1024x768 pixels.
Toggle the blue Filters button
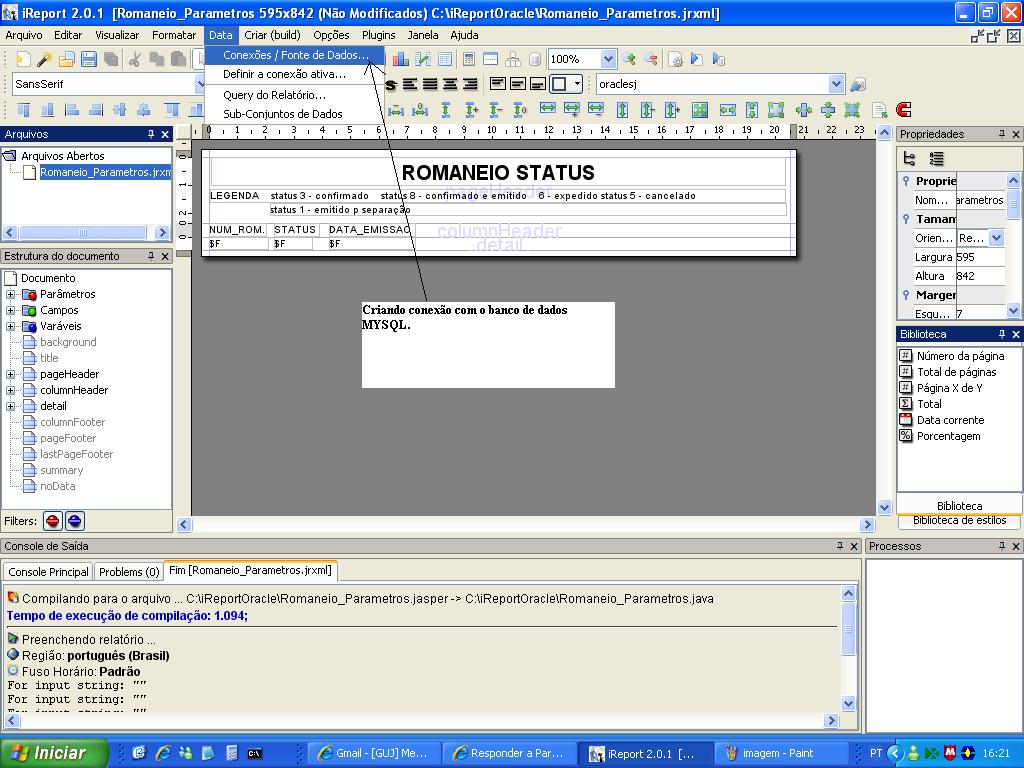tap(75, 521)
